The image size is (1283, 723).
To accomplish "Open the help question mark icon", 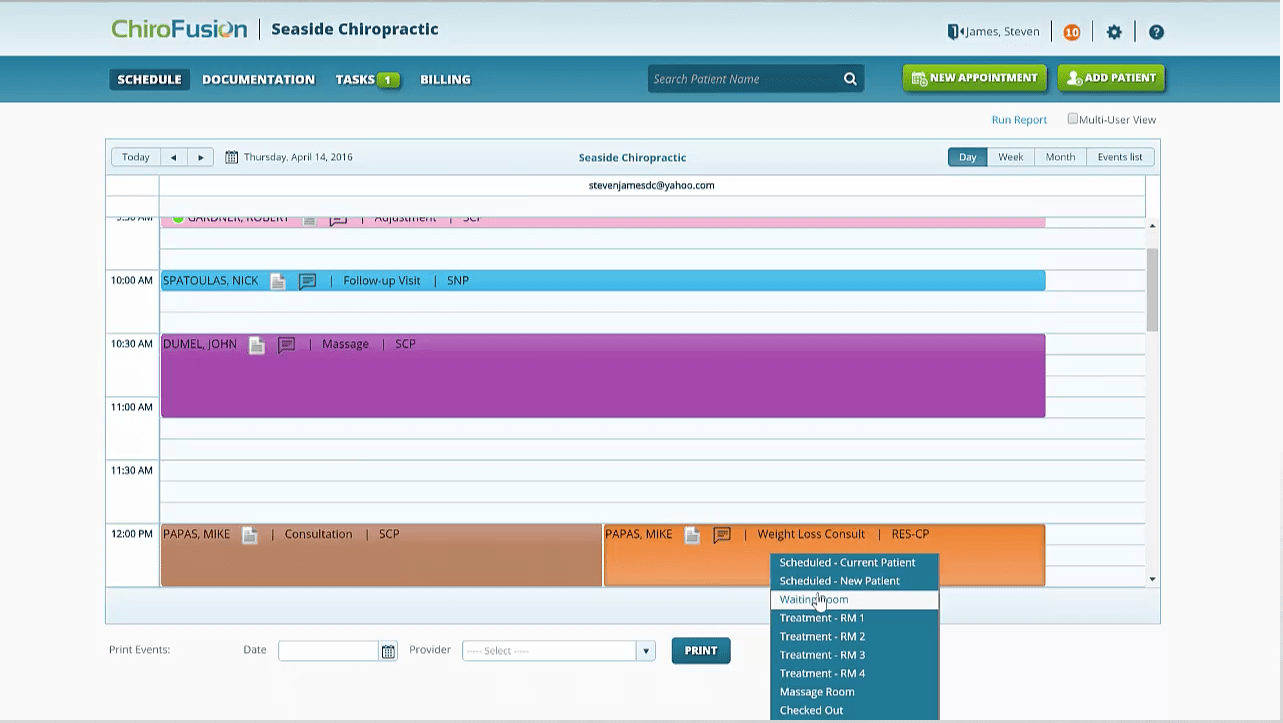I will (x=1156, y=32).
